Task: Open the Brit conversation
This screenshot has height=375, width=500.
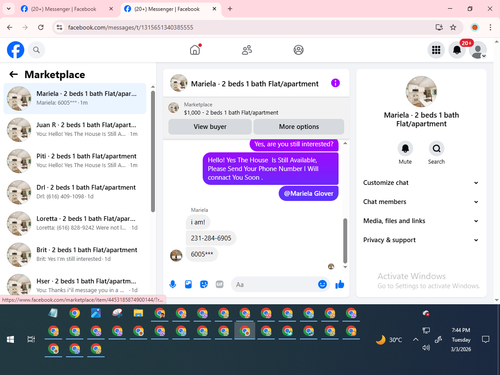Action: tap(75, 254)
